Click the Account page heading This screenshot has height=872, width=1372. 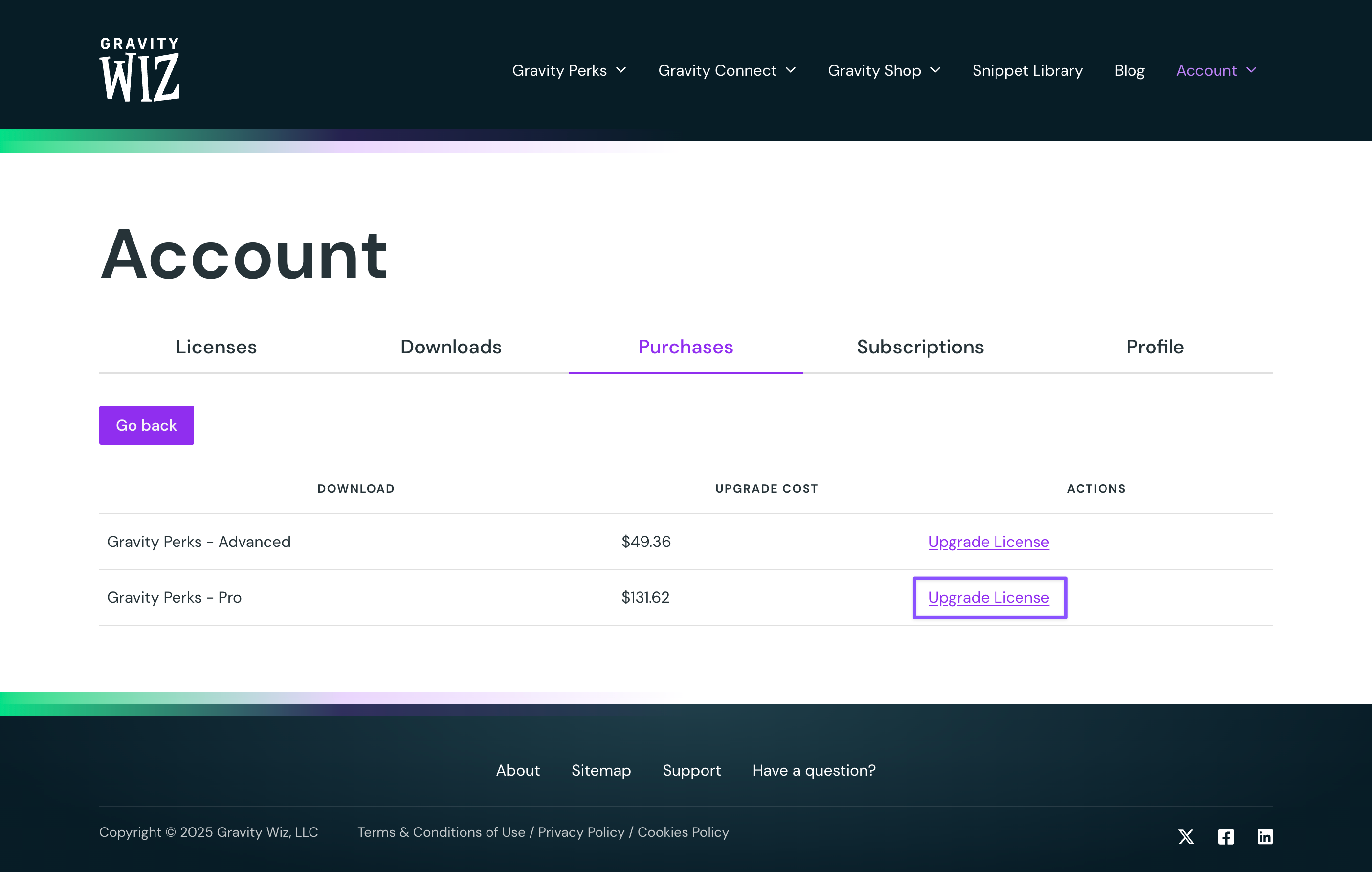(x=244, y=254)
